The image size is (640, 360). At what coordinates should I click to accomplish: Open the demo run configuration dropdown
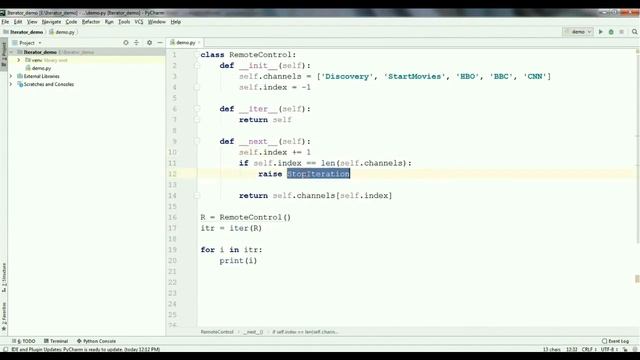(578, 32)
